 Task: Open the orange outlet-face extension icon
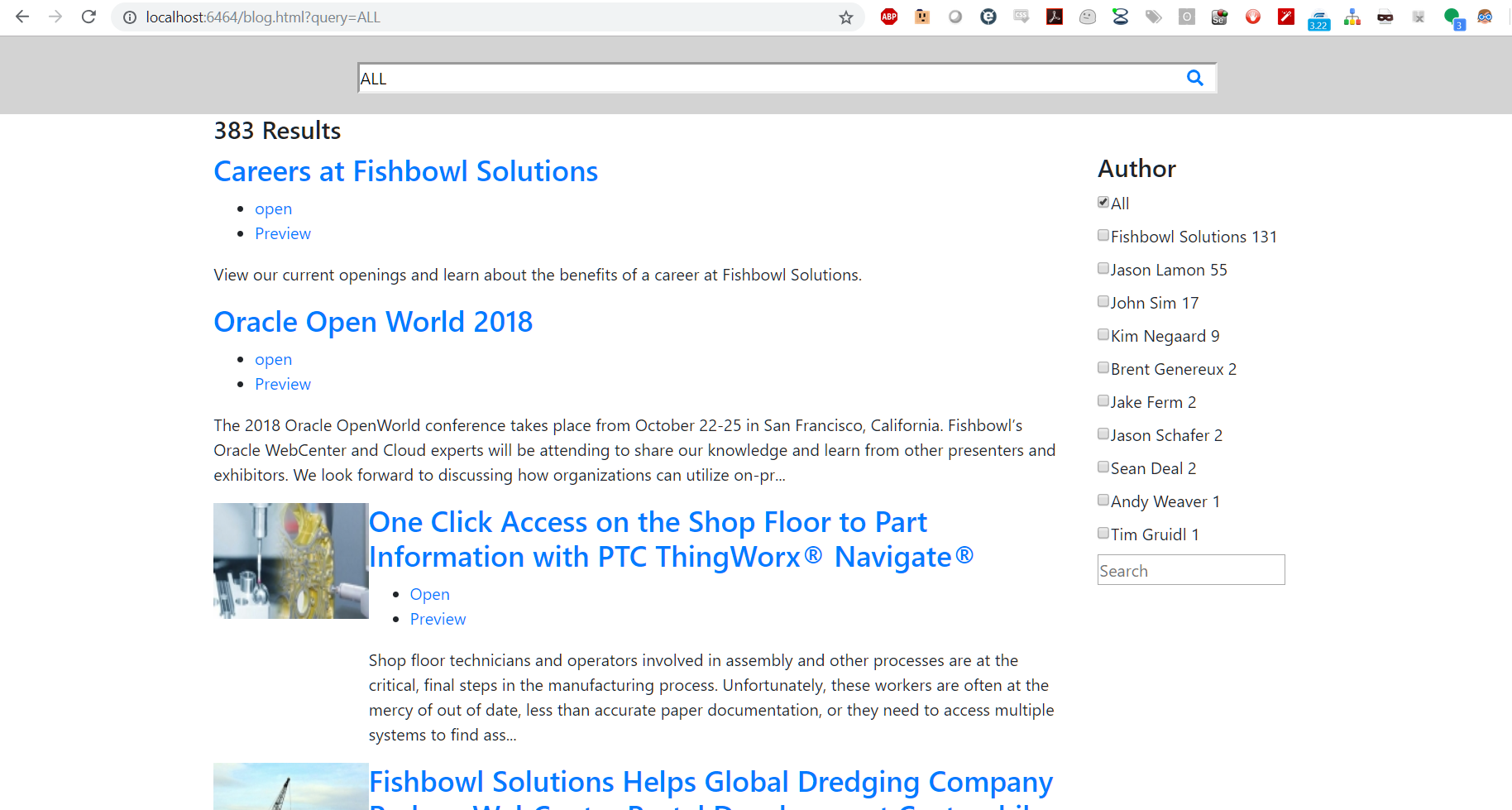pos(922,17)
